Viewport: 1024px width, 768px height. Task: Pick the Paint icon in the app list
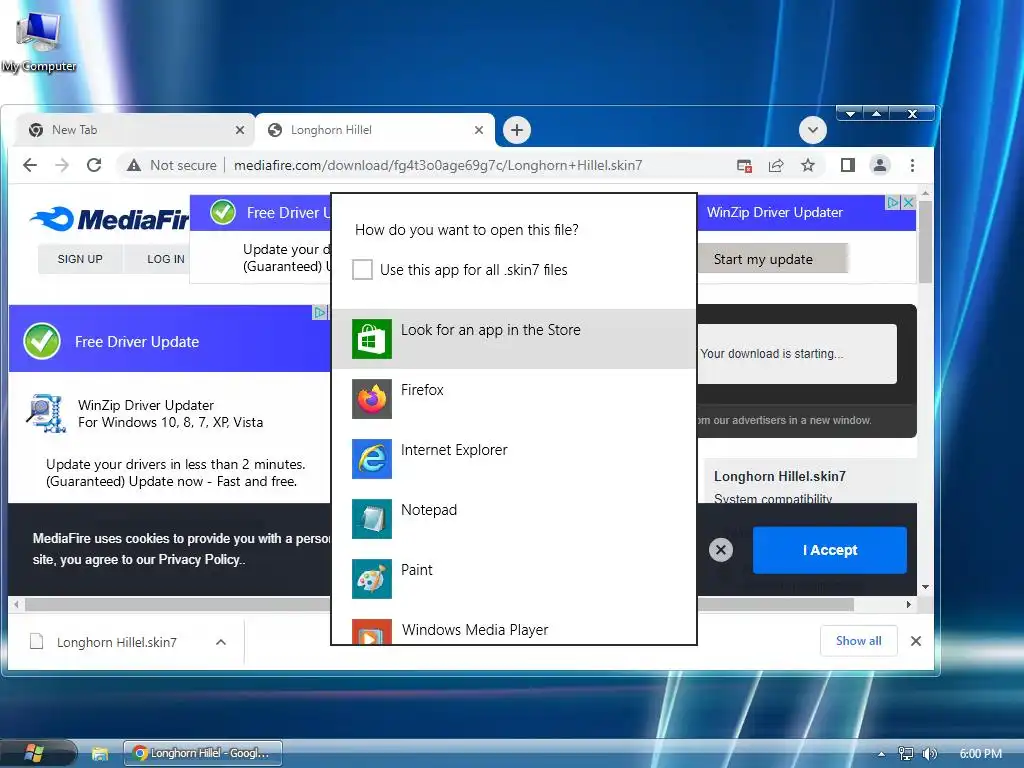point(372,579)
